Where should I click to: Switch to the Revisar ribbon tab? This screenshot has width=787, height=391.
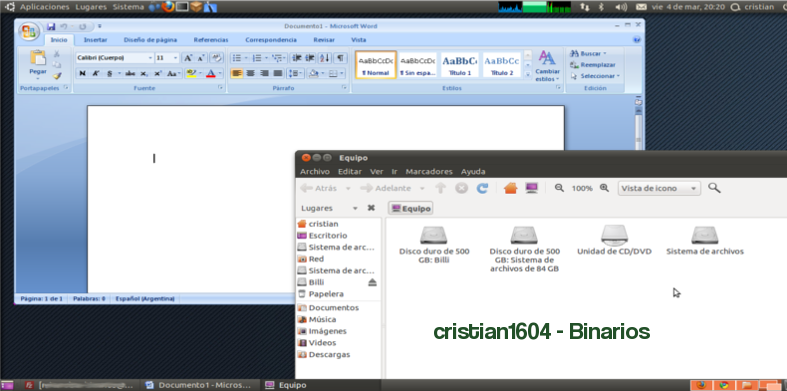324,40
